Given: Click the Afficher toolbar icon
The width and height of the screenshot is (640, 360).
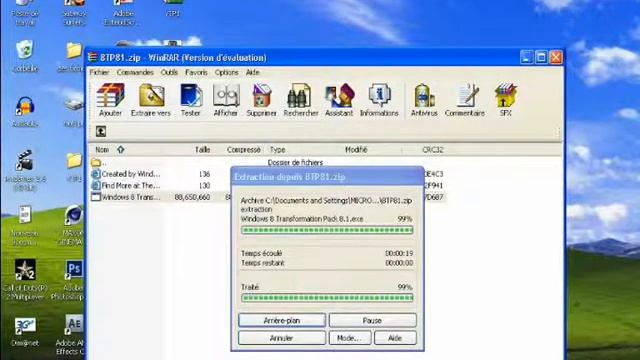Looking at the screenshot, I should 226,100.
